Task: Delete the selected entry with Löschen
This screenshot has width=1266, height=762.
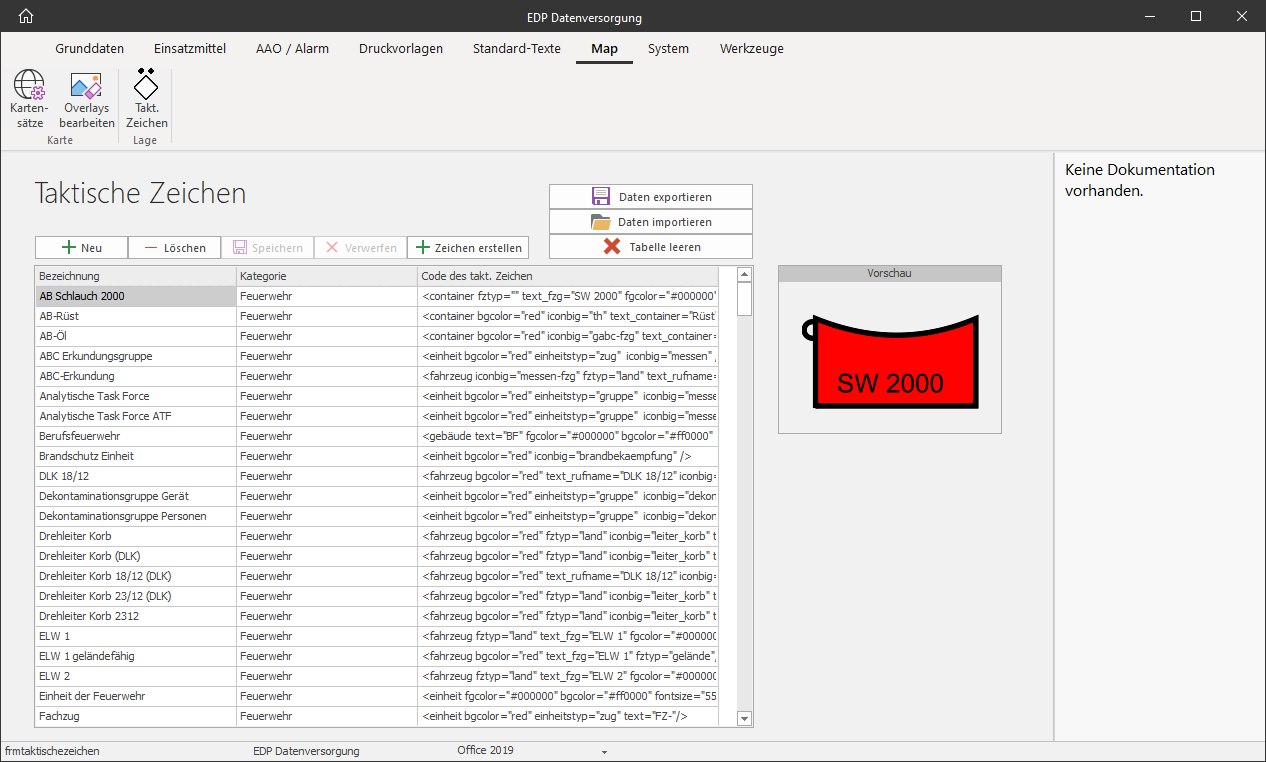Action: (175, 248)
